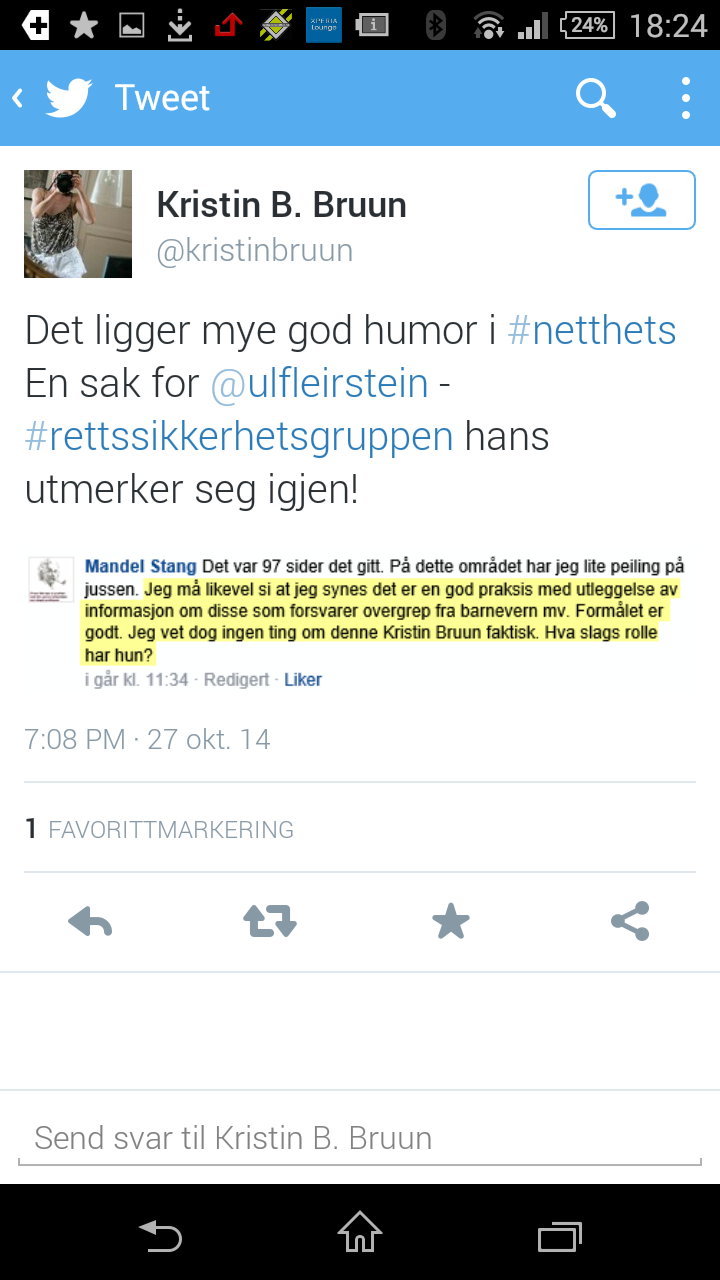
Task: Follow Kristin B. Bruun with add-user button
Action: point(642,200)
